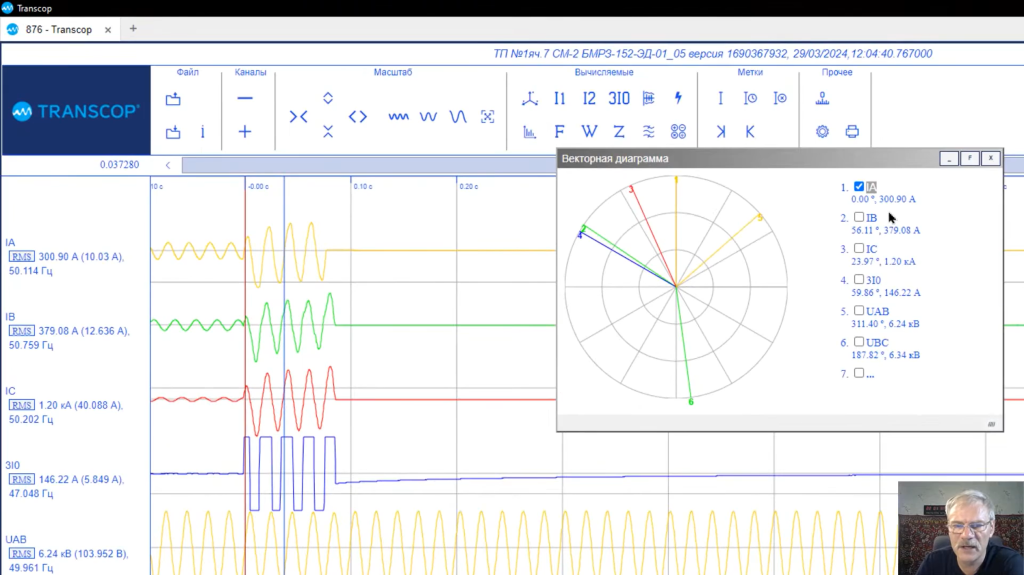
Task: Click the vector diagram resize grip
Action: [991, 424]
